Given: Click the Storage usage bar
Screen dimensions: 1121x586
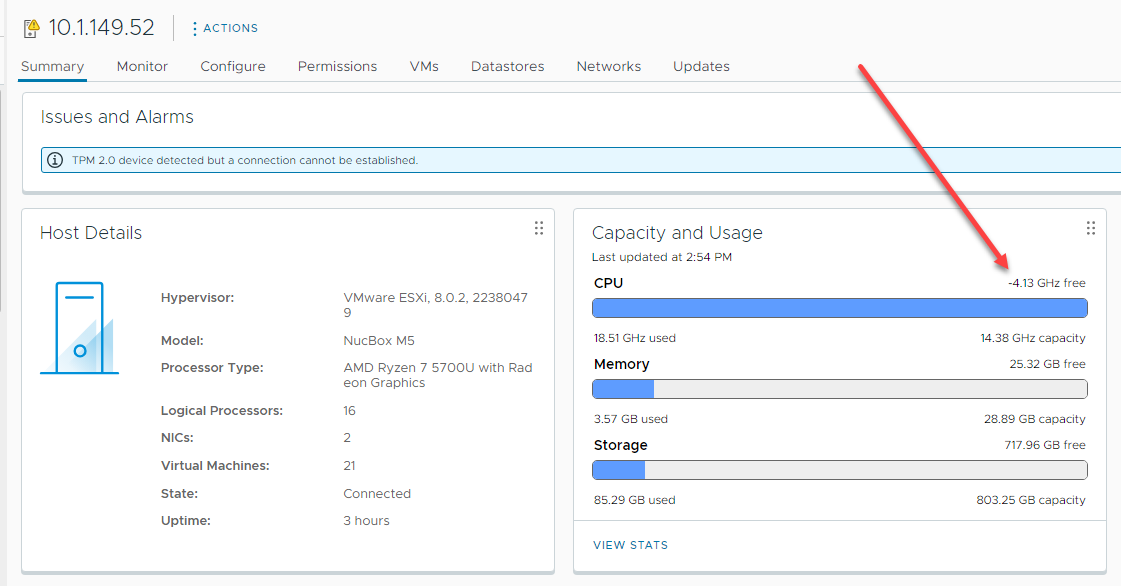Looking at the screenshot, I should pyautogui.click(x=839, y=470).
